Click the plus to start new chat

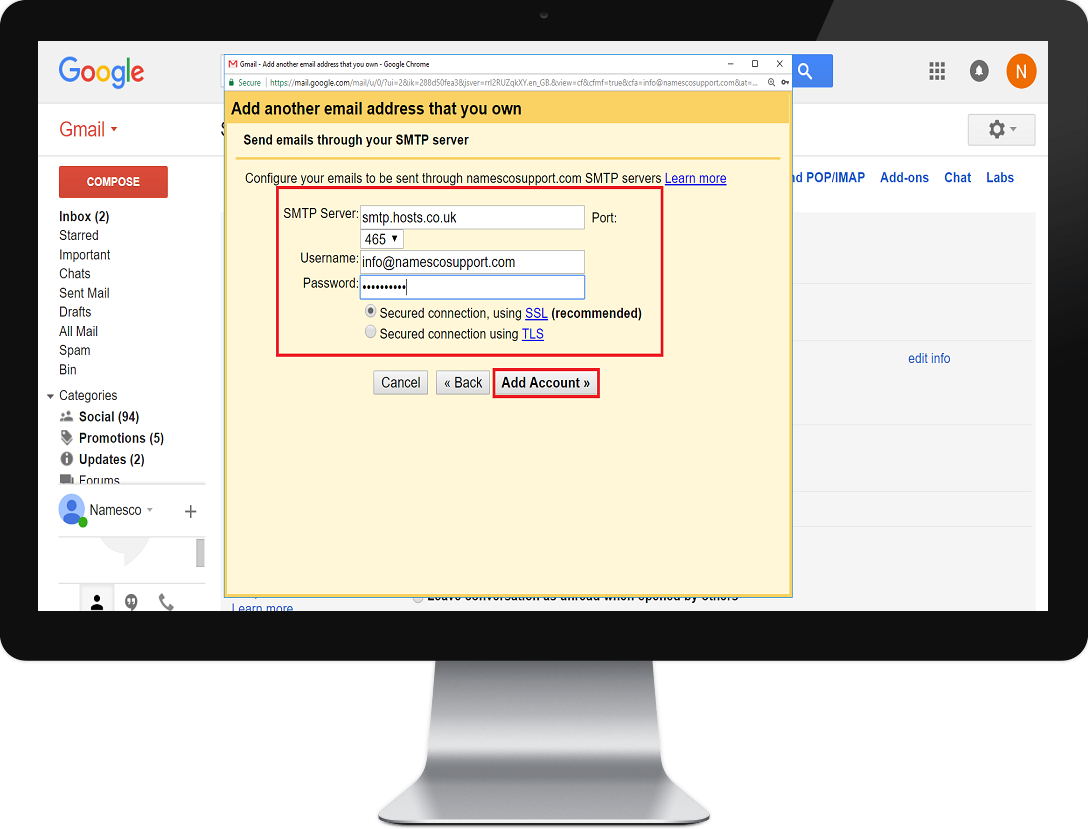click(x=190, y=511)
